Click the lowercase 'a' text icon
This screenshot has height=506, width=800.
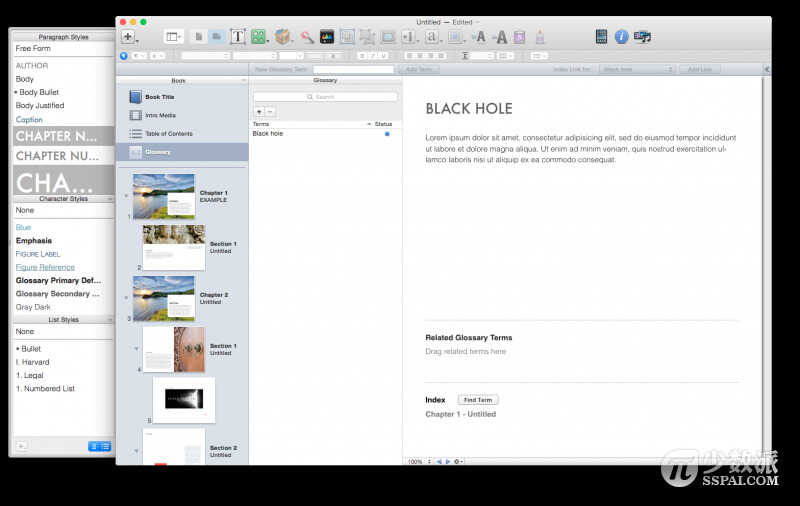(432, 37)
